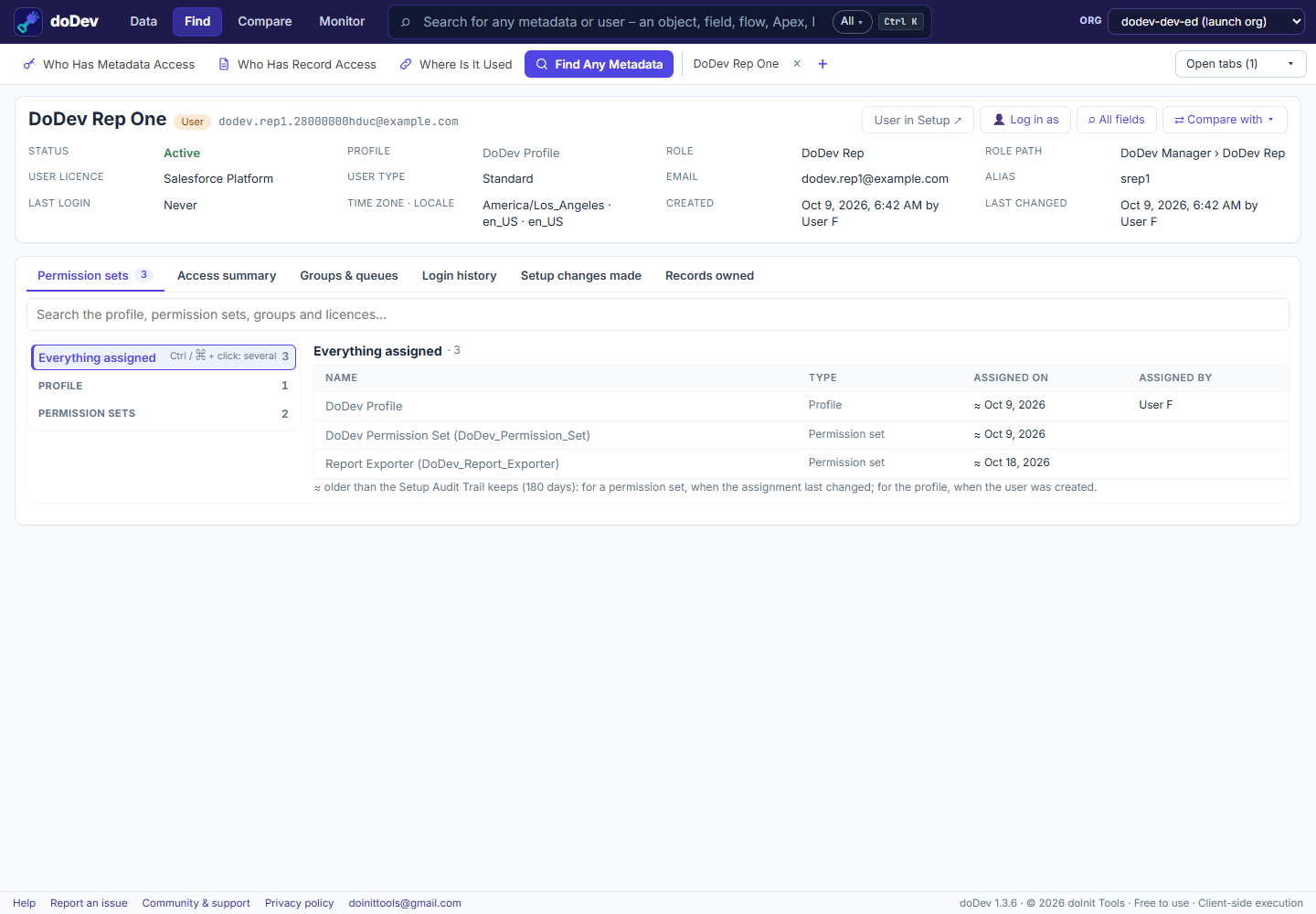The height and width of the screenshot is (914, 1316).
Task: Click the link icon of Where Is It Used
Action: pyautogui.click(x=406, y=64)
